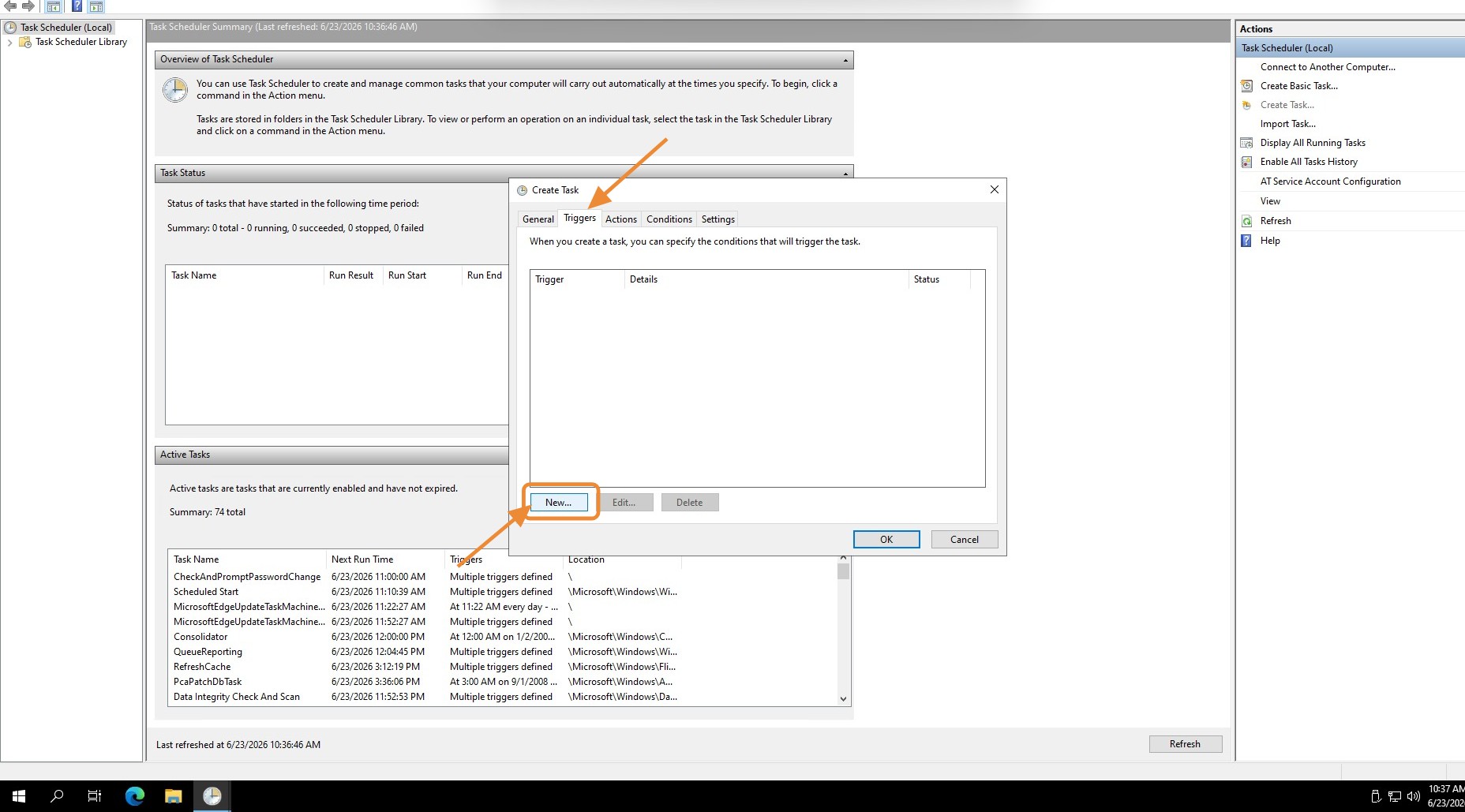Click the Forward arrow toolbar icon

pos(28,6)
